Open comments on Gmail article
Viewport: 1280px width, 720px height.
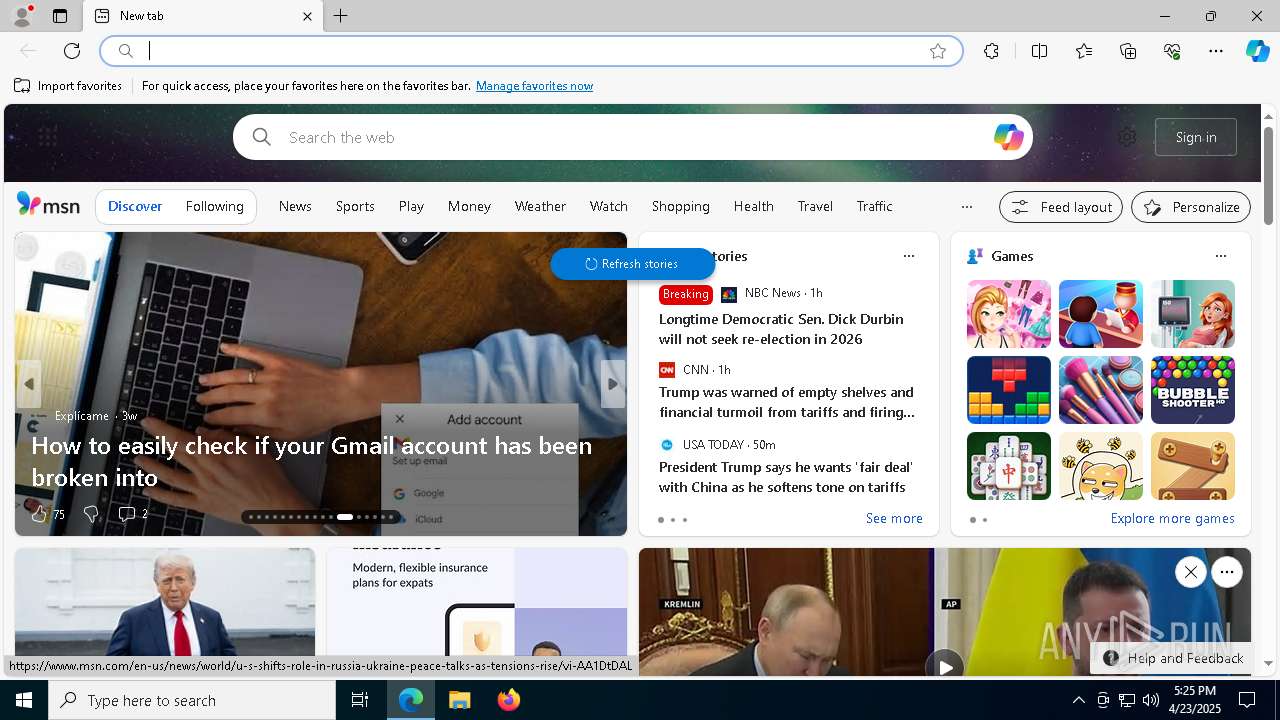132,514
